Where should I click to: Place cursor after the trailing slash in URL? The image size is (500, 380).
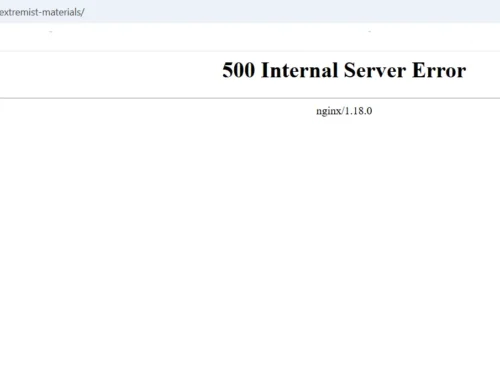coord(85,12)
